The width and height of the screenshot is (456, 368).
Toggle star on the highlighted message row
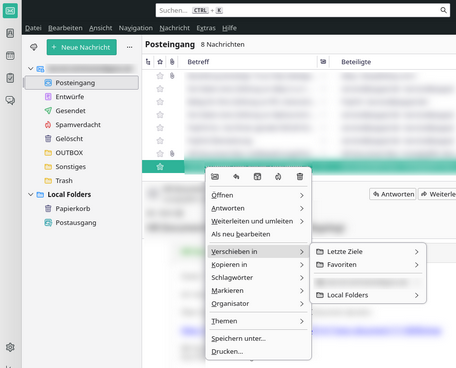click(x=160, y=167)
